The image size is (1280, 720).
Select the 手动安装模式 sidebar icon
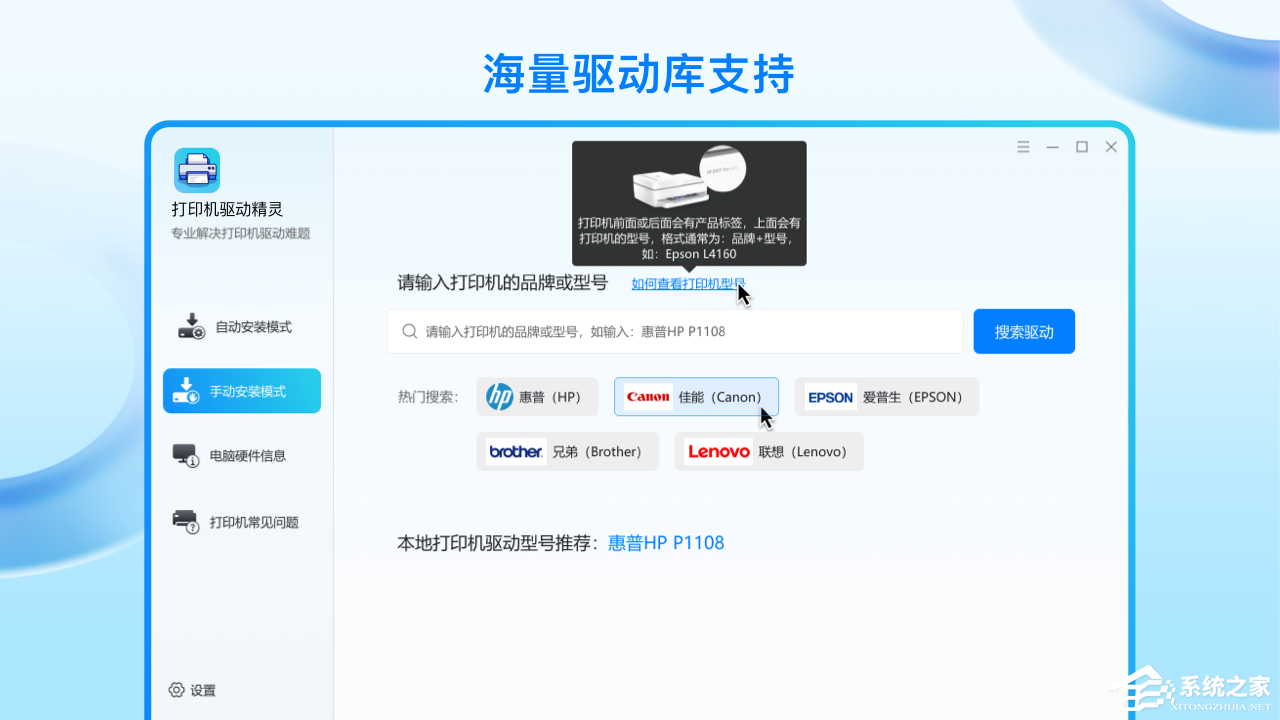click(189, 390)
